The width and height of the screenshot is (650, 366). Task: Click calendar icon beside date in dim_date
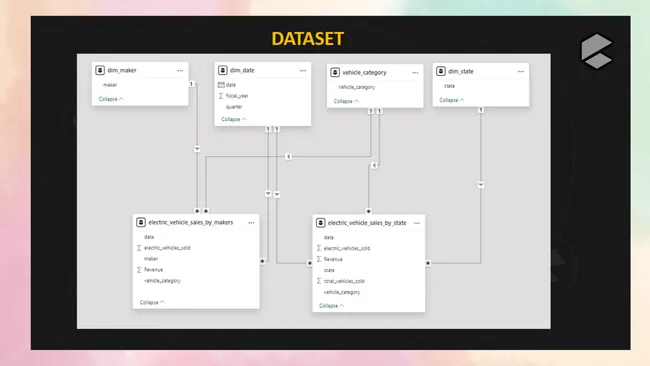pos(221,85)
